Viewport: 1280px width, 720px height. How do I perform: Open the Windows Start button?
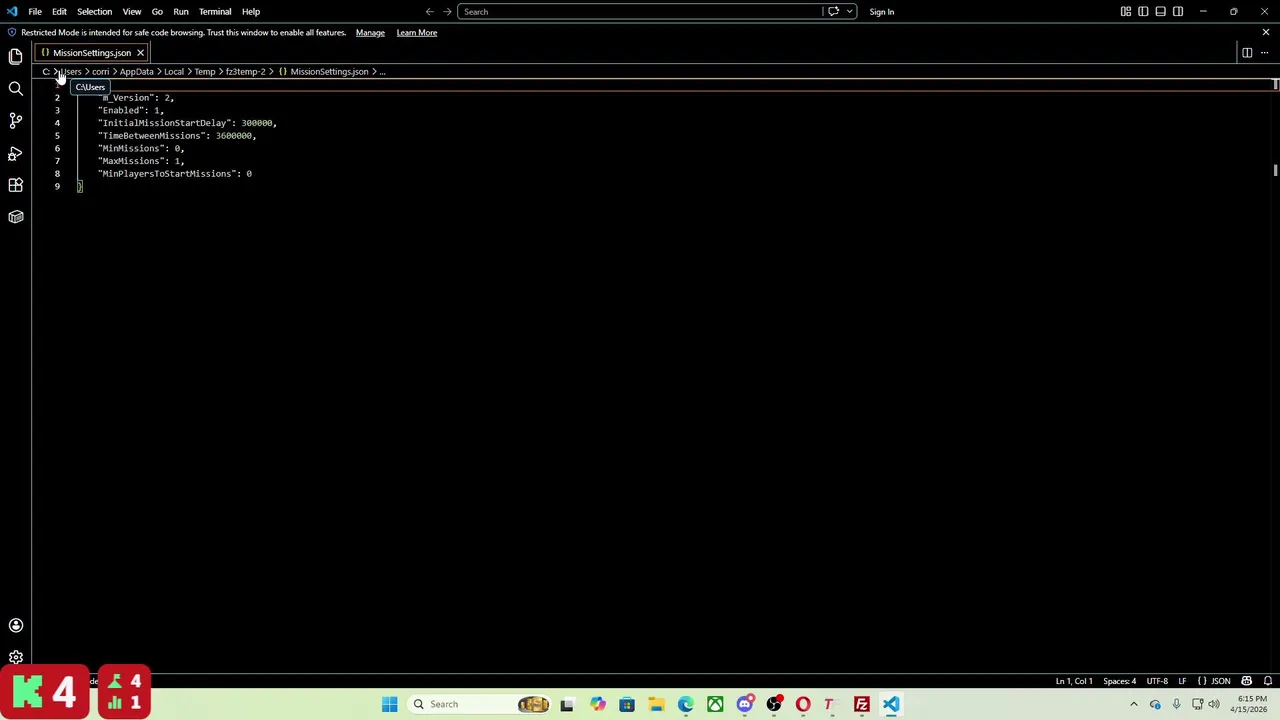click(x=389, y=704)
